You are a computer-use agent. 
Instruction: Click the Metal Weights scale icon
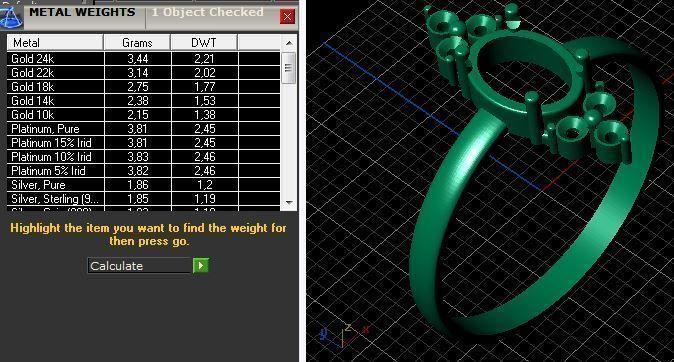click(x=11, y=17)
